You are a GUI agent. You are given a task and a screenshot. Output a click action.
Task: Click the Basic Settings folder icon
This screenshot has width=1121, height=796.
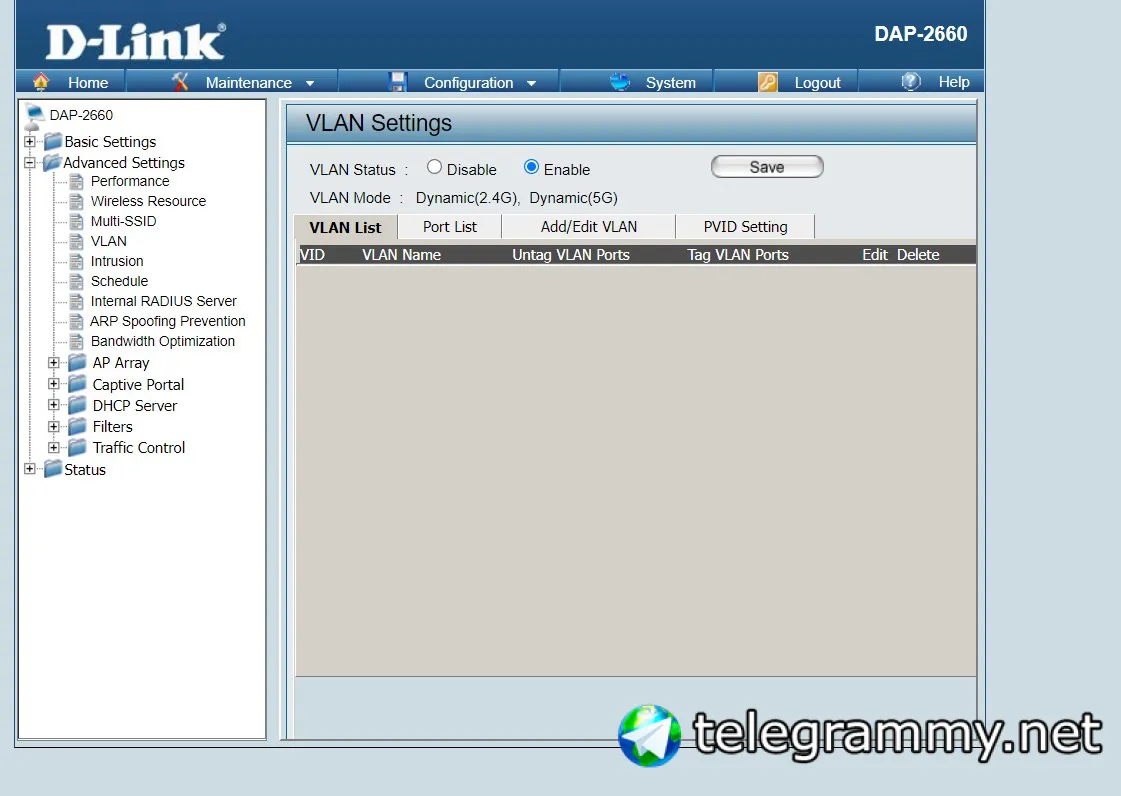(53, 141)
